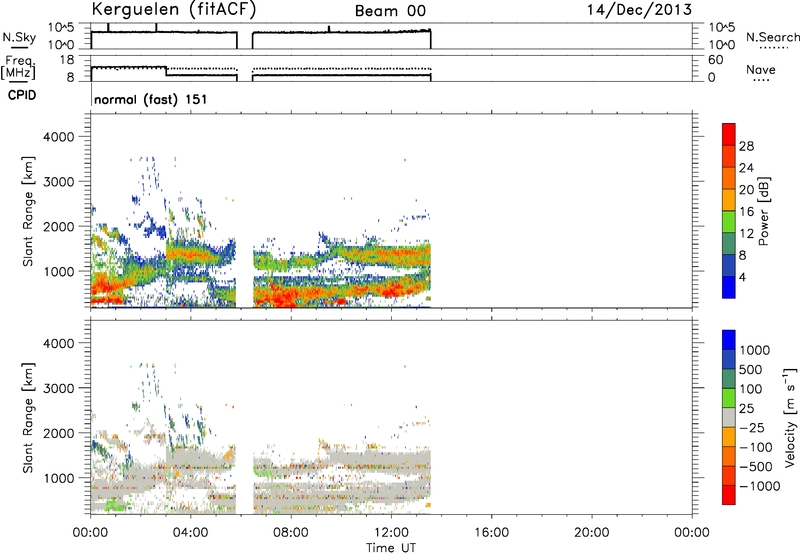Click the title text 'Kerguelen (fitACF)'
800x554 pixels.
[x=173, y=10]
